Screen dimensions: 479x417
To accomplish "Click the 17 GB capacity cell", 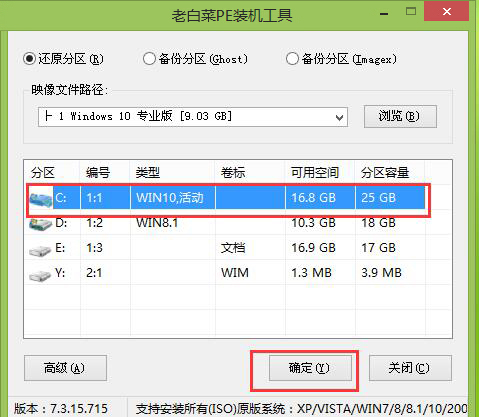I will [x=378, y=248].
